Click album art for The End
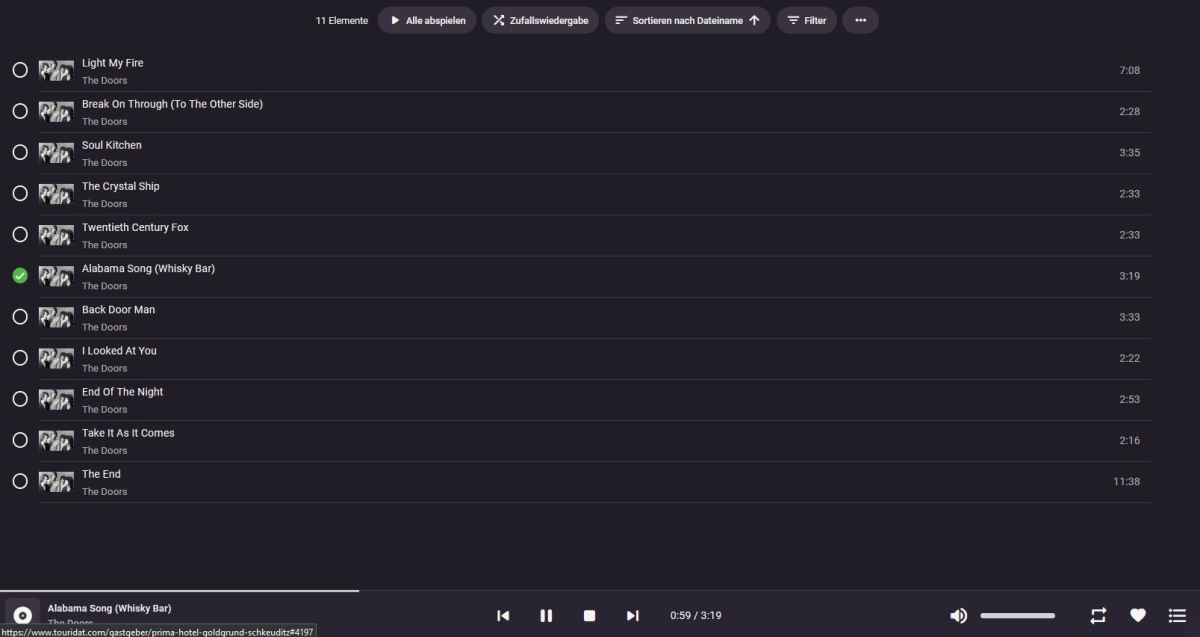The height and width of the screenshot is (637, 1200). (x=56, y=481)
